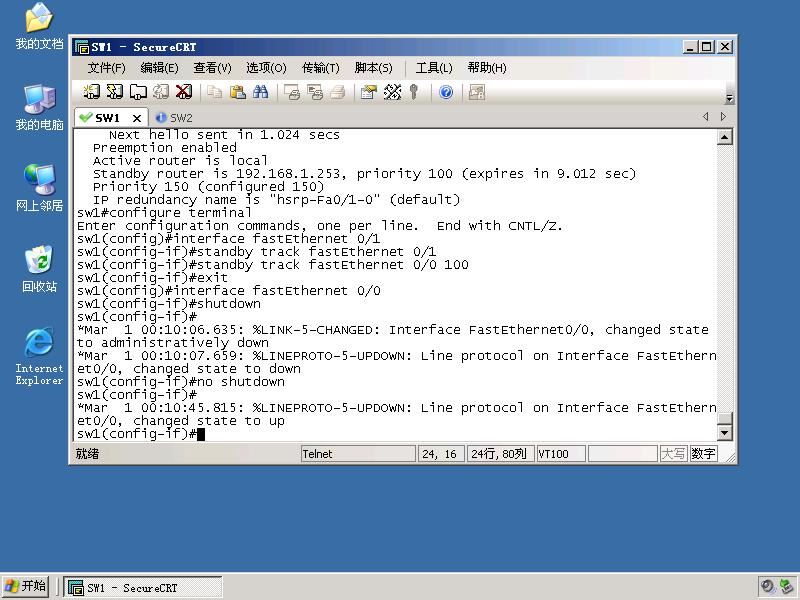Image resolution: width=800 pixels, height=600 pixels.
Task: Open 我的电脑 desktop icon
Action: click(39, 108)
